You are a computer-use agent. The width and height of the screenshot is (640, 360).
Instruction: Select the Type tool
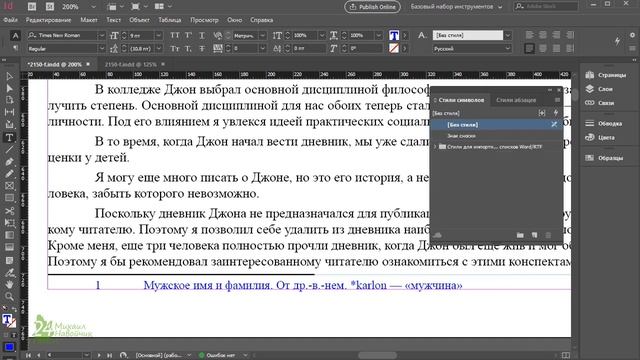coord(9,138)
